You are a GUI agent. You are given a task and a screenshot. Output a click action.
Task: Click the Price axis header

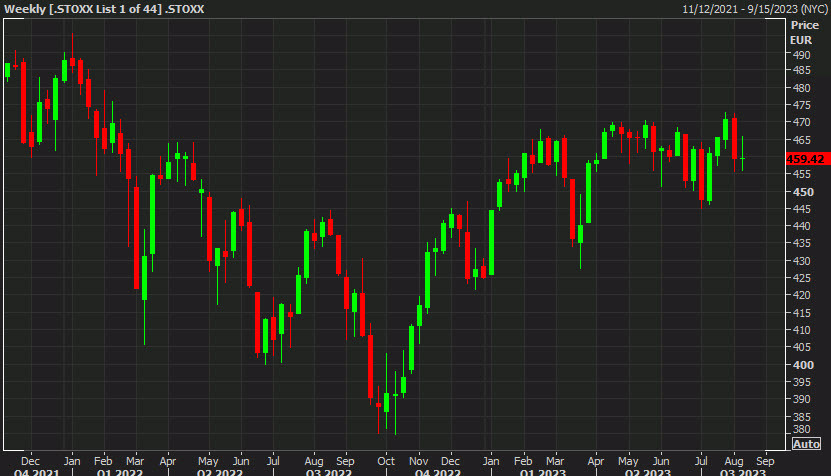(805, 25)
